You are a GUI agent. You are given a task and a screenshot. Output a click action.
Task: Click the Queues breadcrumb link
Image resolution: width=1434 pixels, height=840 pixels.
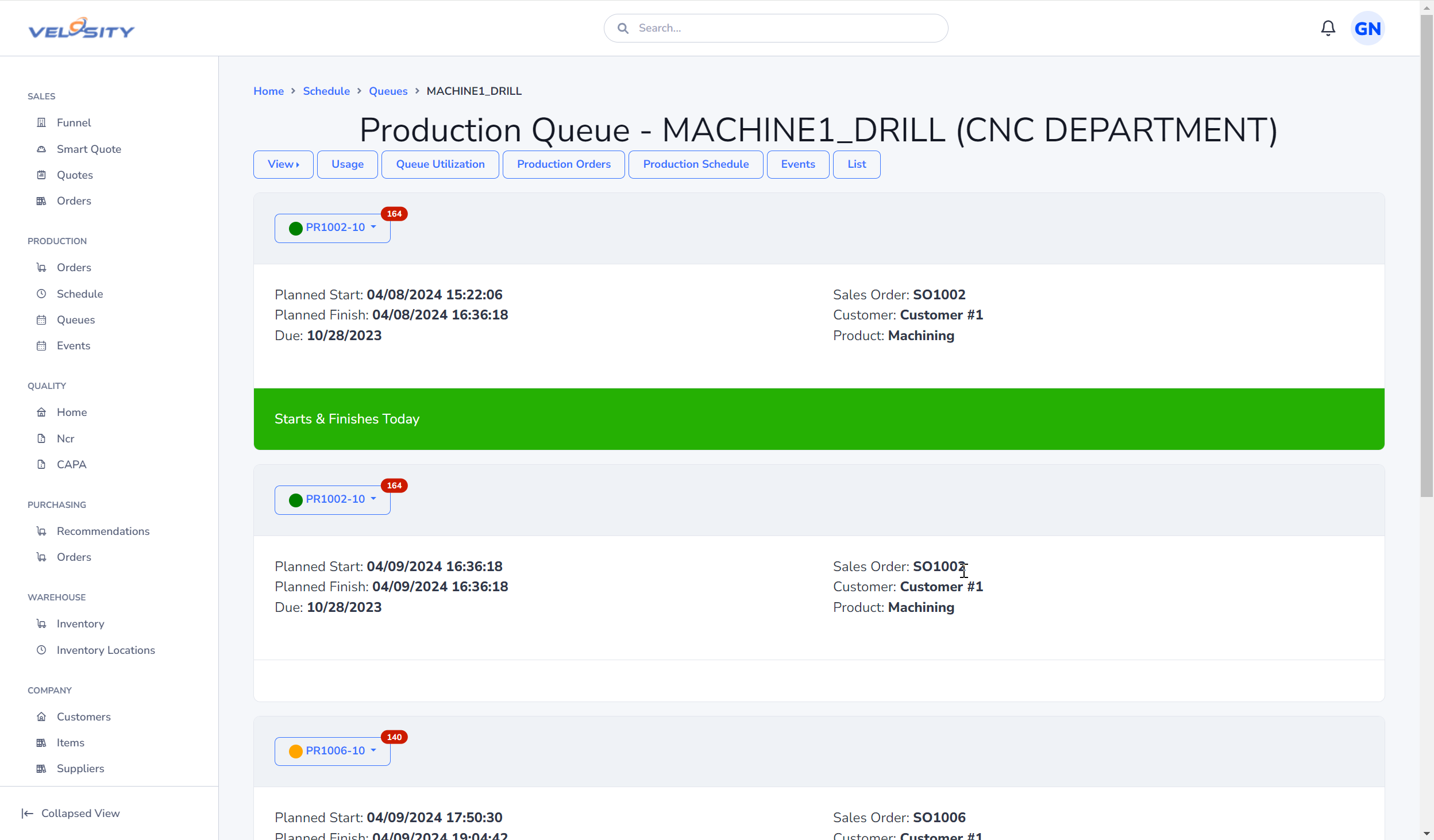388,91
